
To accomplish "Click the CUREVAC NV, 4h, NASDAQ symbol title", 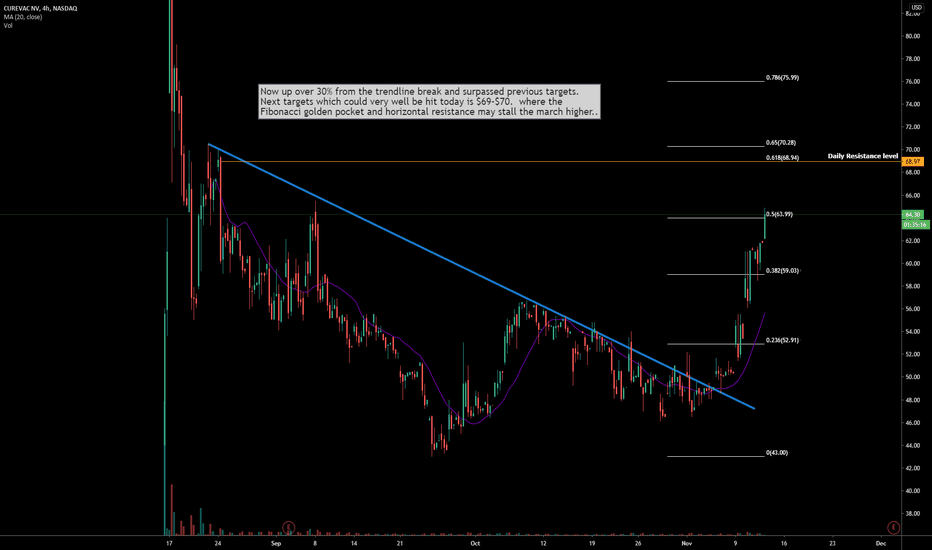I will coord(40,8).
